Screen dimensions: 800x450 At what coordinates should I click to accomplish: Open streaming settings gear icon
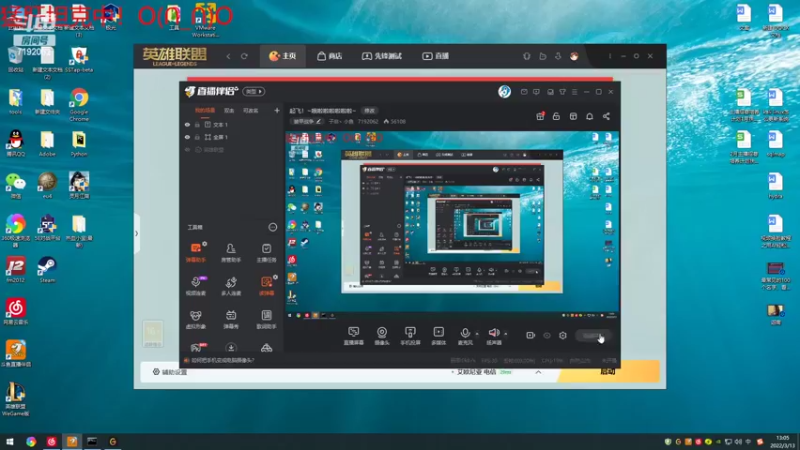click(x=563, y=335)
